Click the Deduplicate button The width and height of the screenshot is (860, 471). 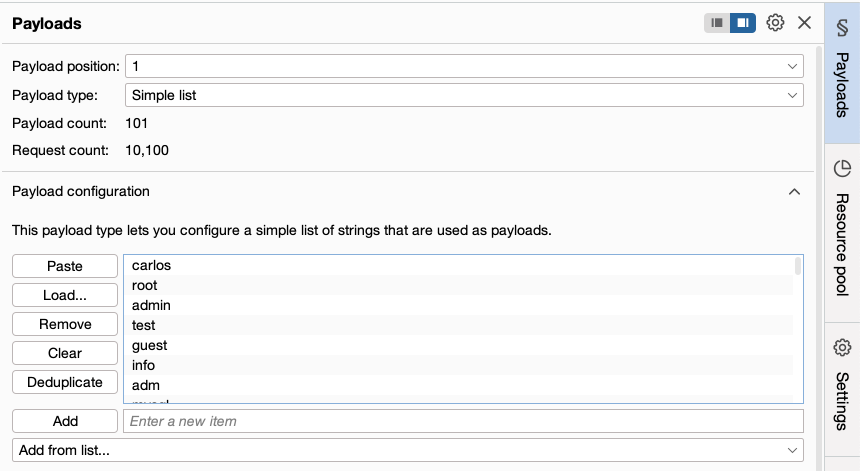[65, 382]
